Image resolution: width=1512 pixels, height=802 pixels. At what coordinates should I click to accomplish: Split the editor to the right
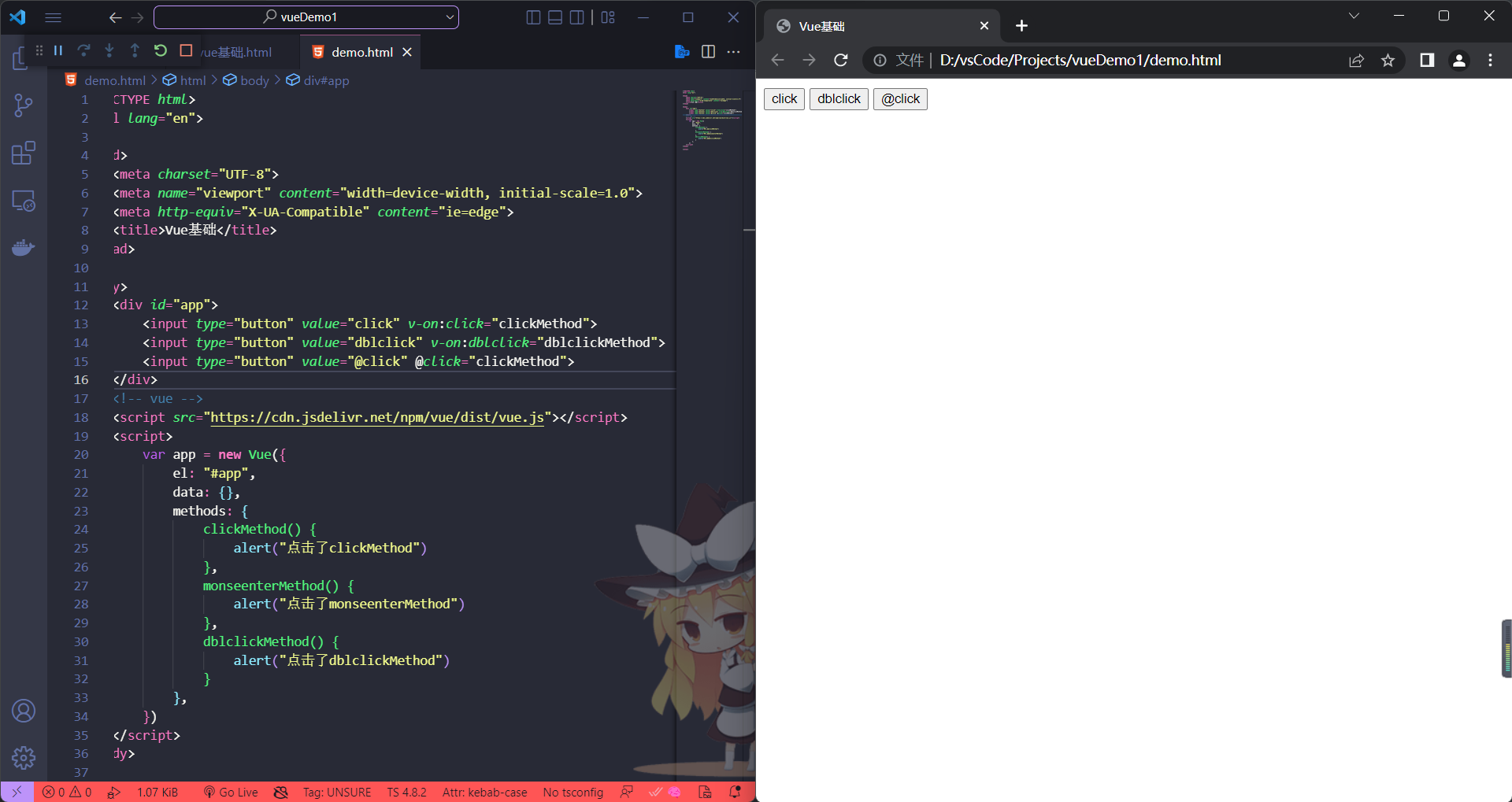coord(708,52)
